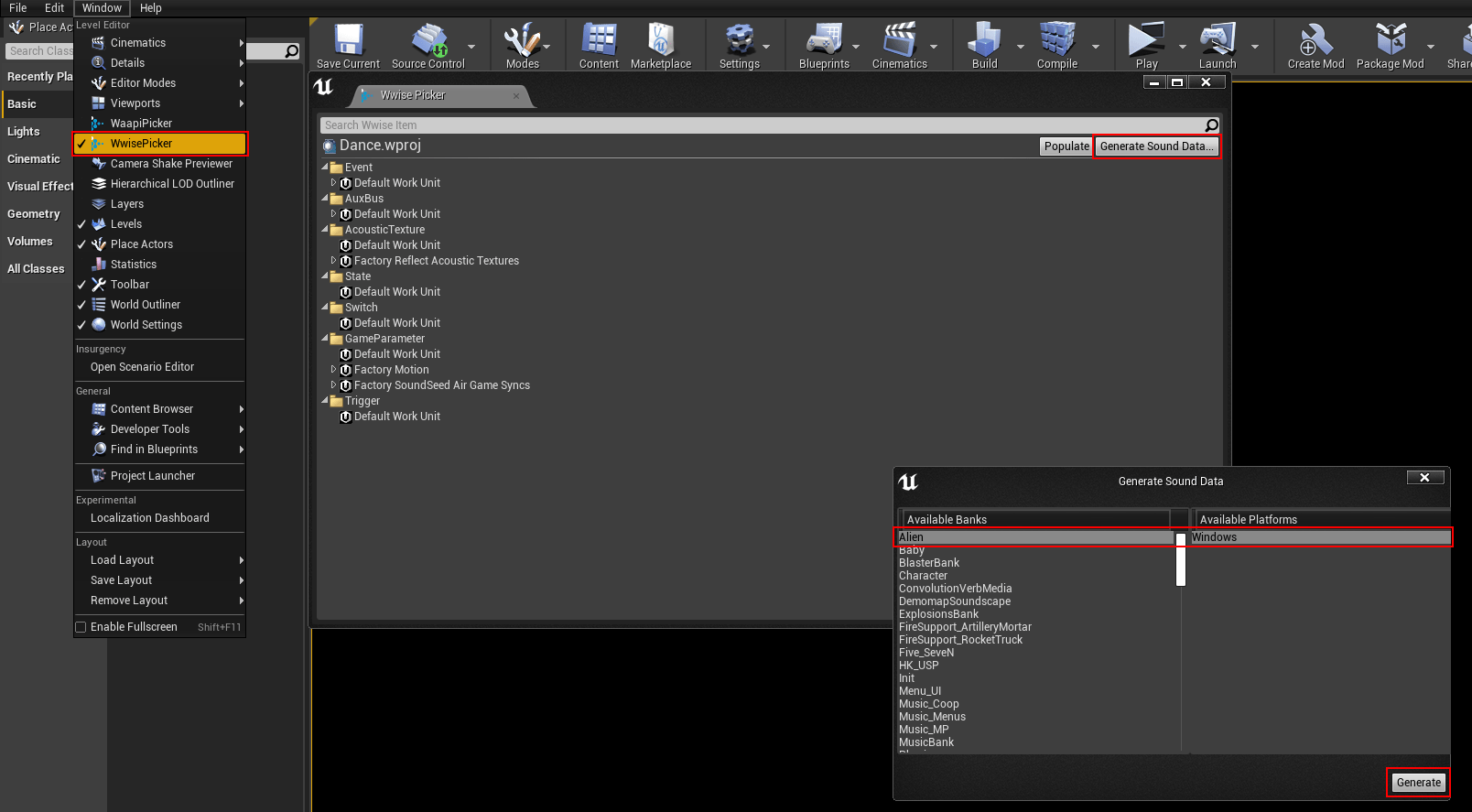Open Localization Dashboard menu entry
1472x812 pixels.
point(150,518)
